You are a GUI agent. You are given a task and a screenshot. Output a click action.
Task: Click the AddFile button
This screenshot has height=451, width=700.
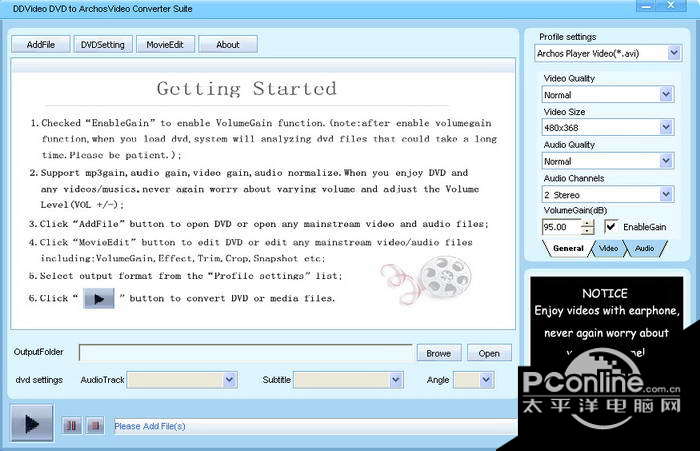(x=41, y=45)
